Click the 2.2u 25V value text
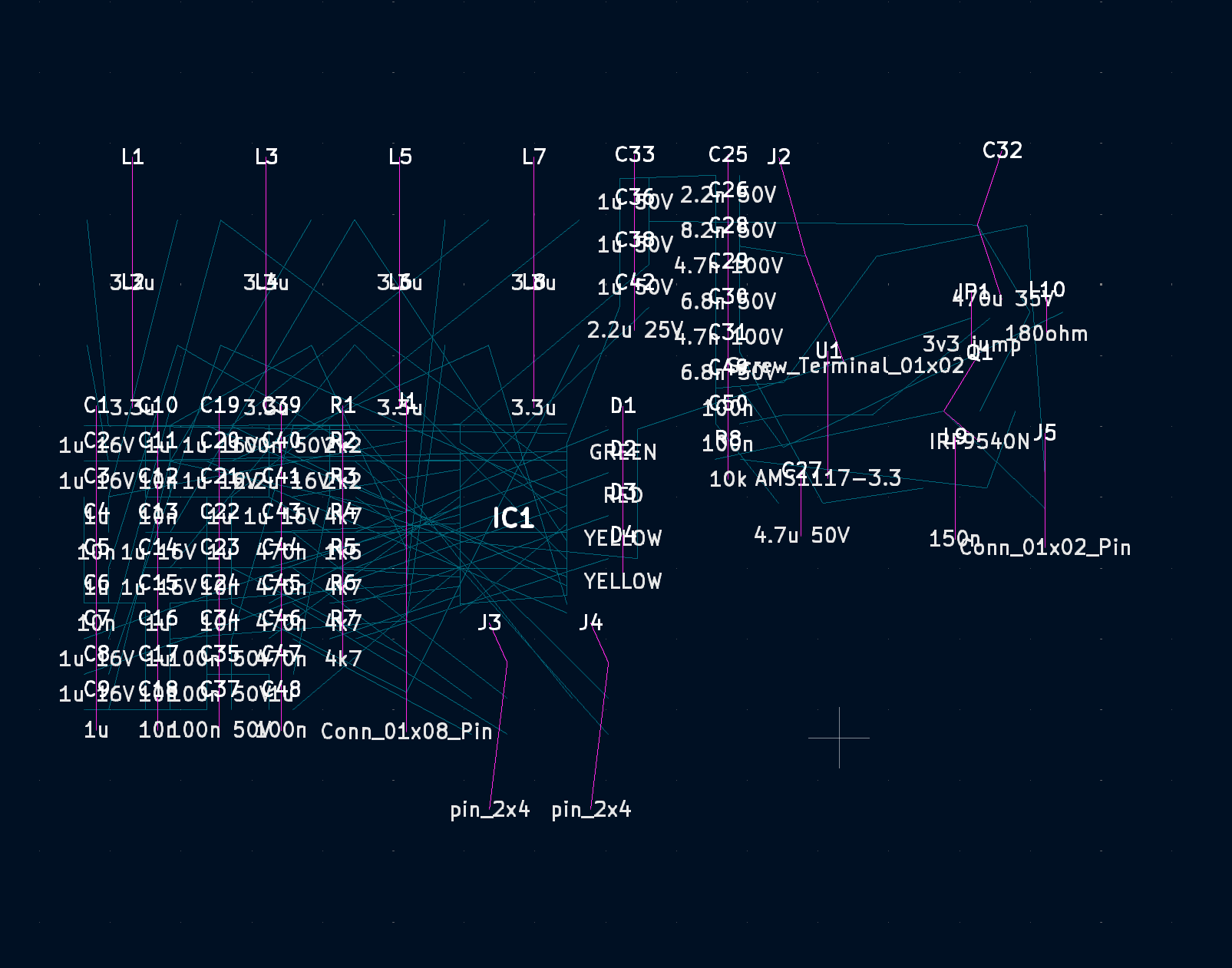Image resolution: width=1232 pixels, height=968 pixels. point(635,330)
